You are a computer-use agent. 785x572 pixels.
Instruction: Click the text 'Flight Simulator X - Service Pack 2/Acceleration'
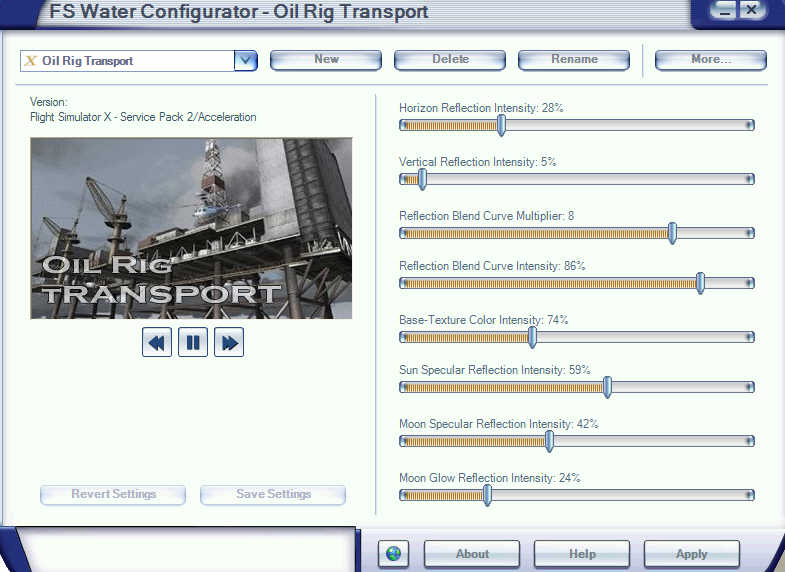click(x=143, y=117)
